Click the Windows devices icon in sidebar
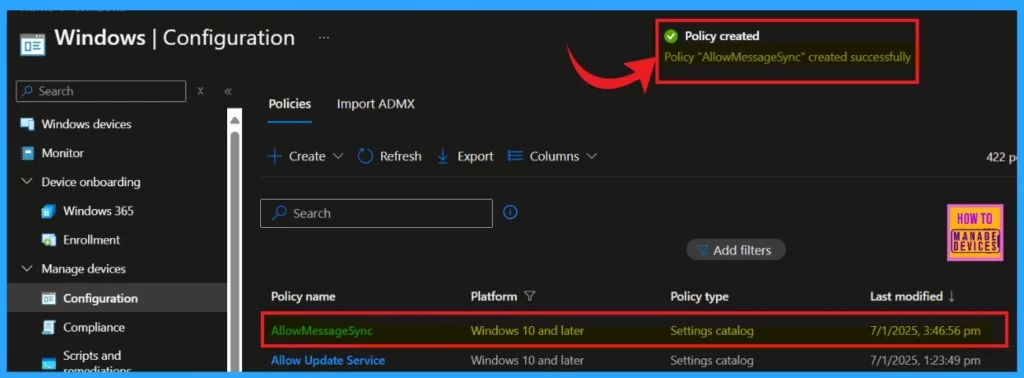Screen dimensions: 1024x378 click(x=27, y=124)
